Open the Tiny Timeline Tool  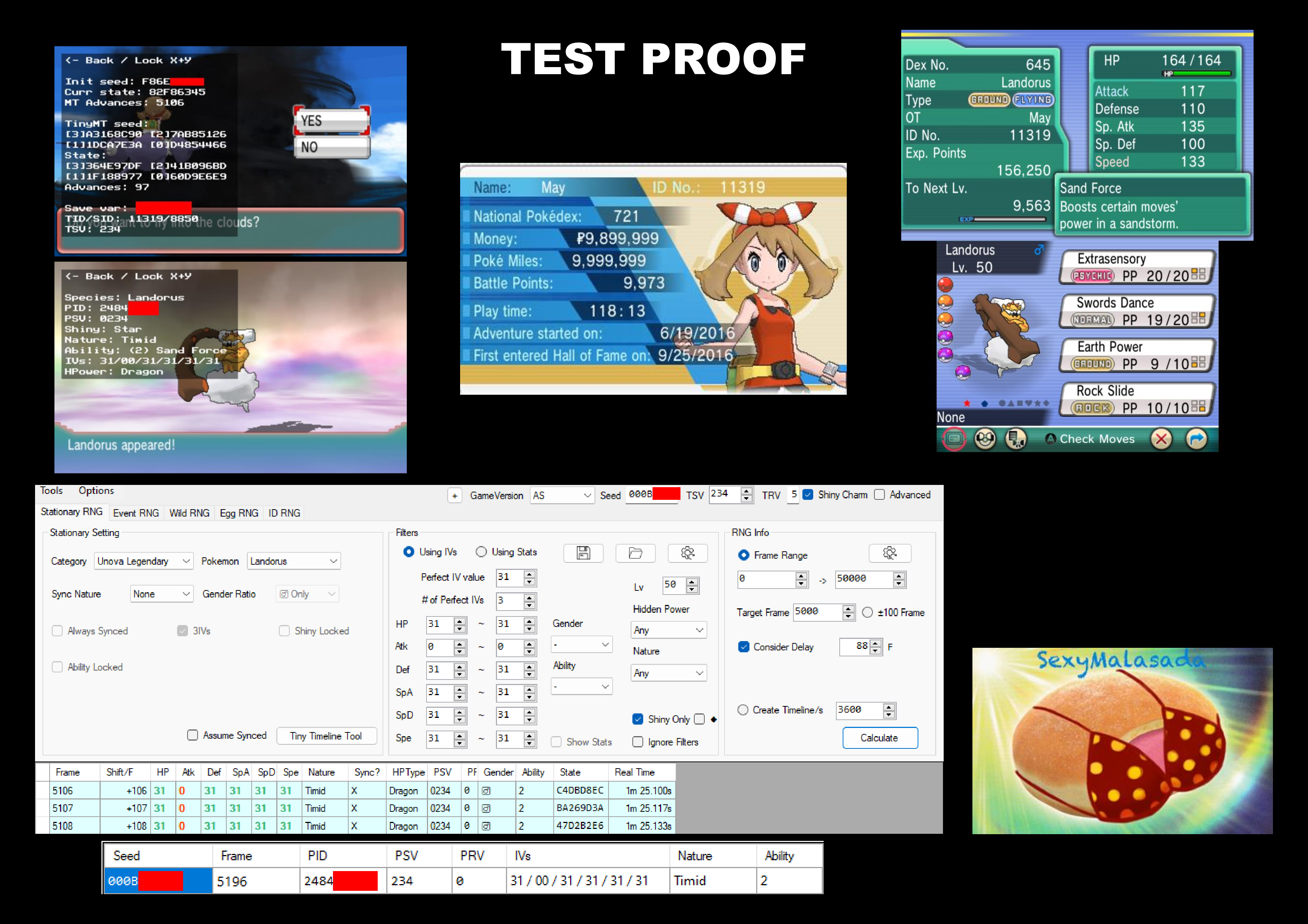coord(326,735)
